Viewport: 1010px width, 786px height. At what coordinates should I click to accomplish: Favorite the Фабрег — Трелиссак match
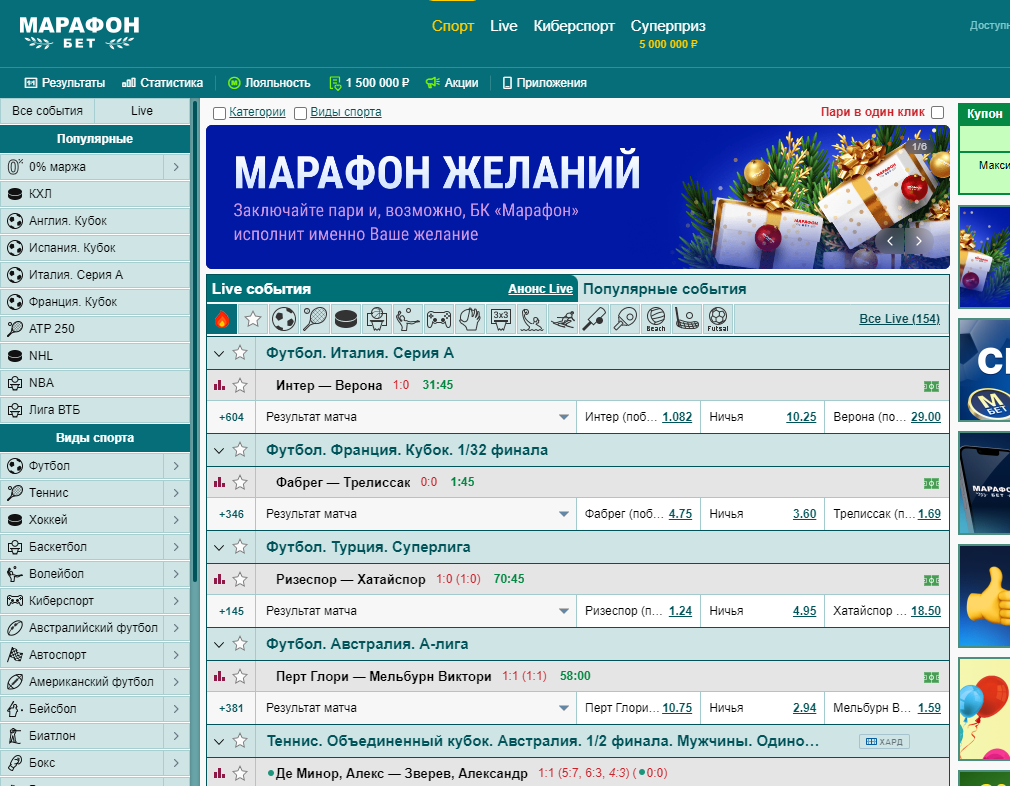[x=240, y=482]
